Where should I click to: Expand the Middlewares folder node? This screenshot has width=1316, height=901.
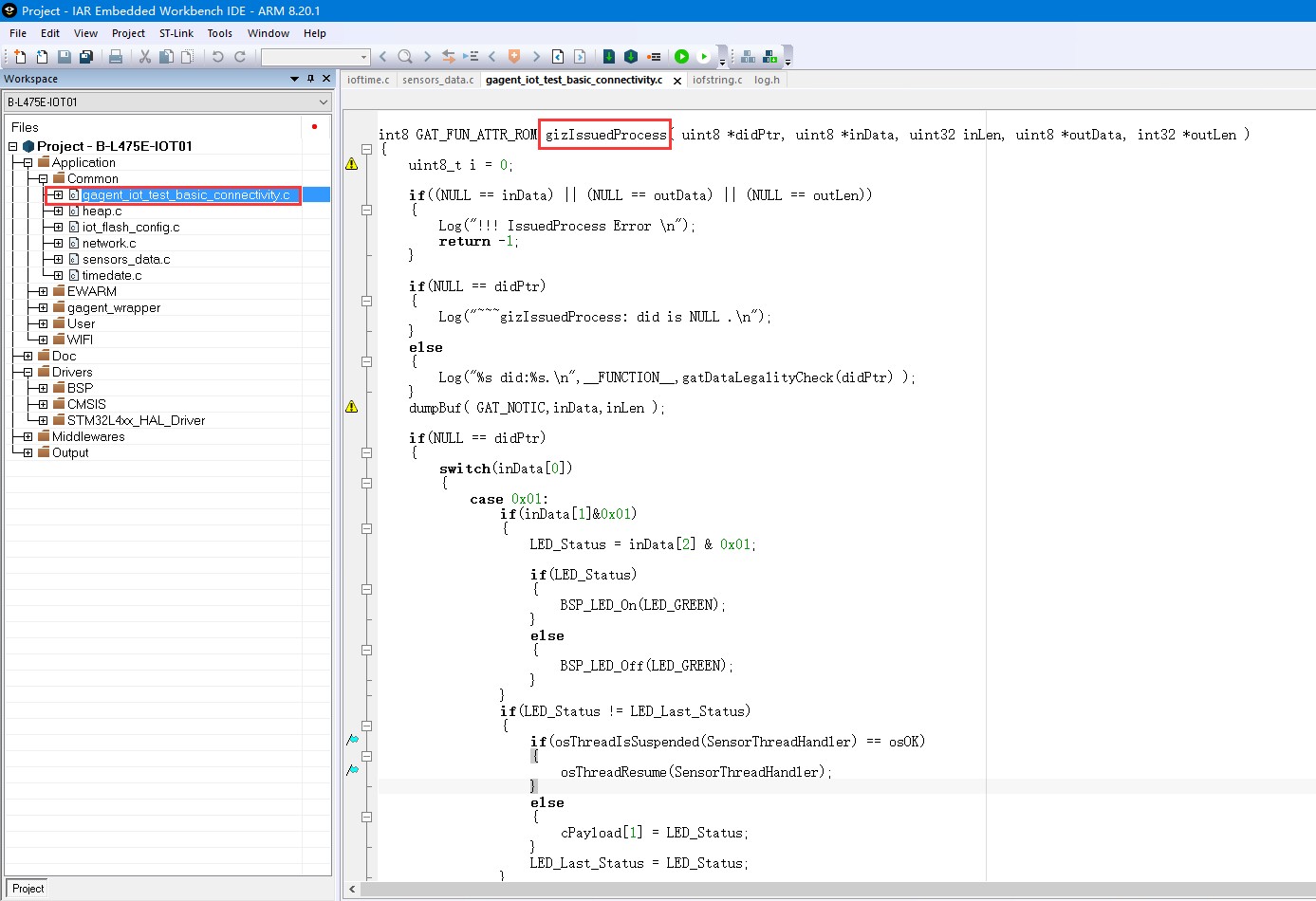pyautogui.click(x=28, y=437)
